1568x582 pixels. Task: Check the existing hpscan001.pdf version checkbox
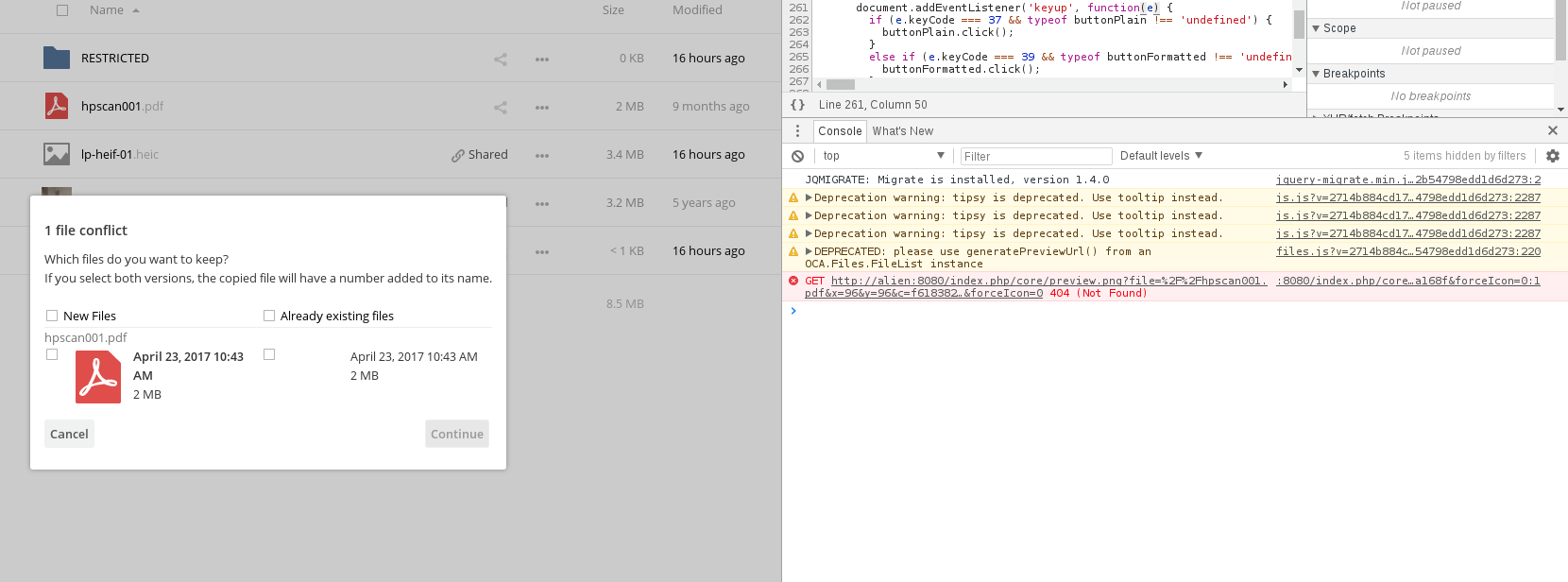click(x=269, y=354)
